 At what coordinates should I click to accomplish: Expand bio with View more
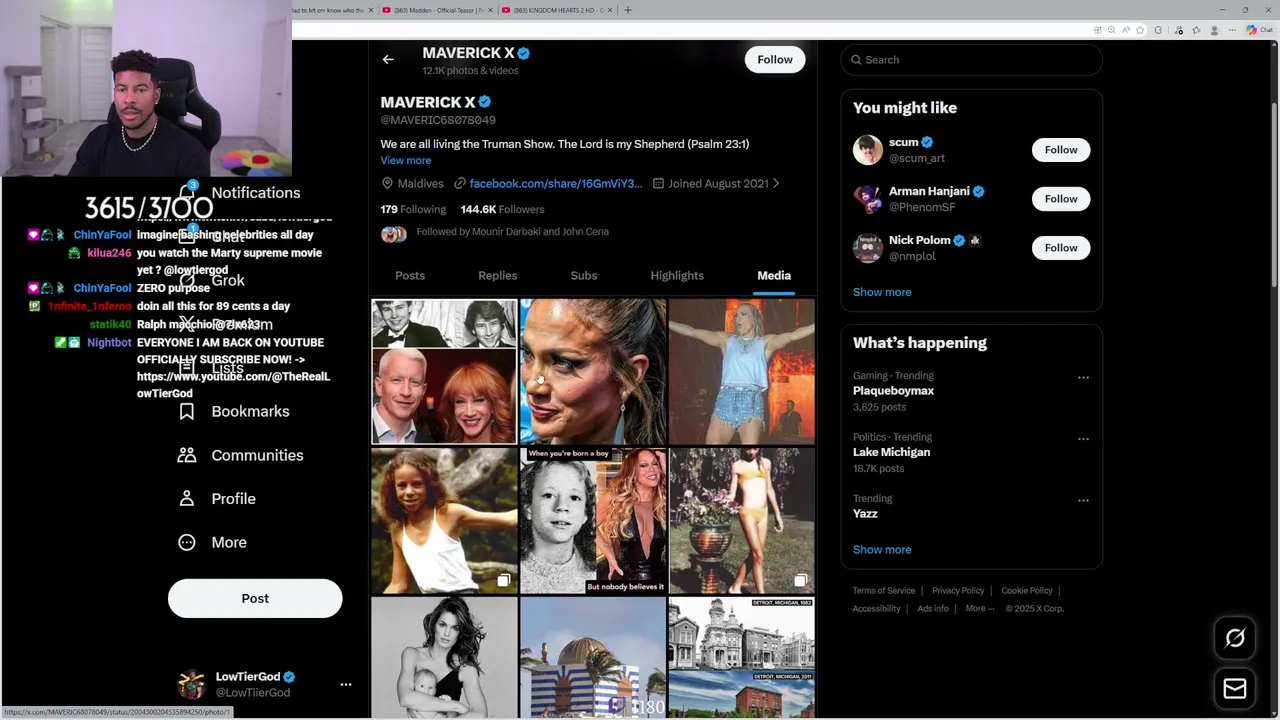coord(406,160)
